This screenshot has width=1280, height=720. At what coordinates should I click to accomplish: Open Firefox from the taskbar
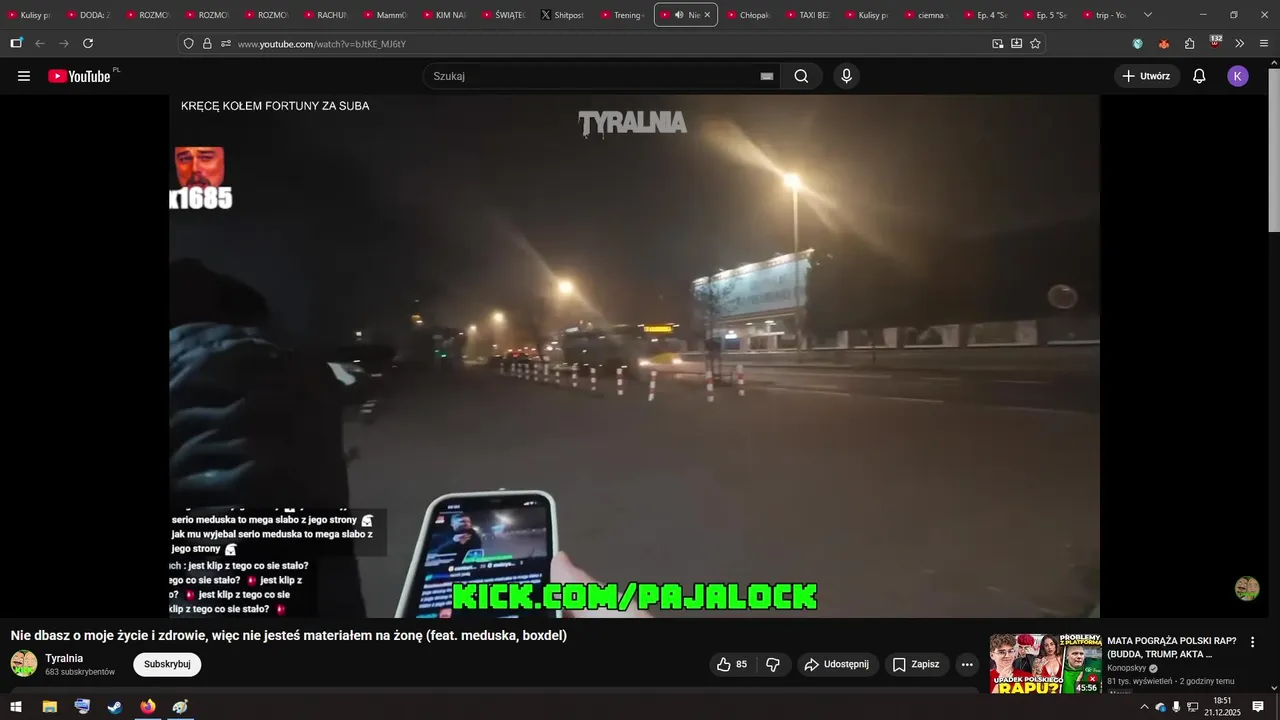(148, 707)
